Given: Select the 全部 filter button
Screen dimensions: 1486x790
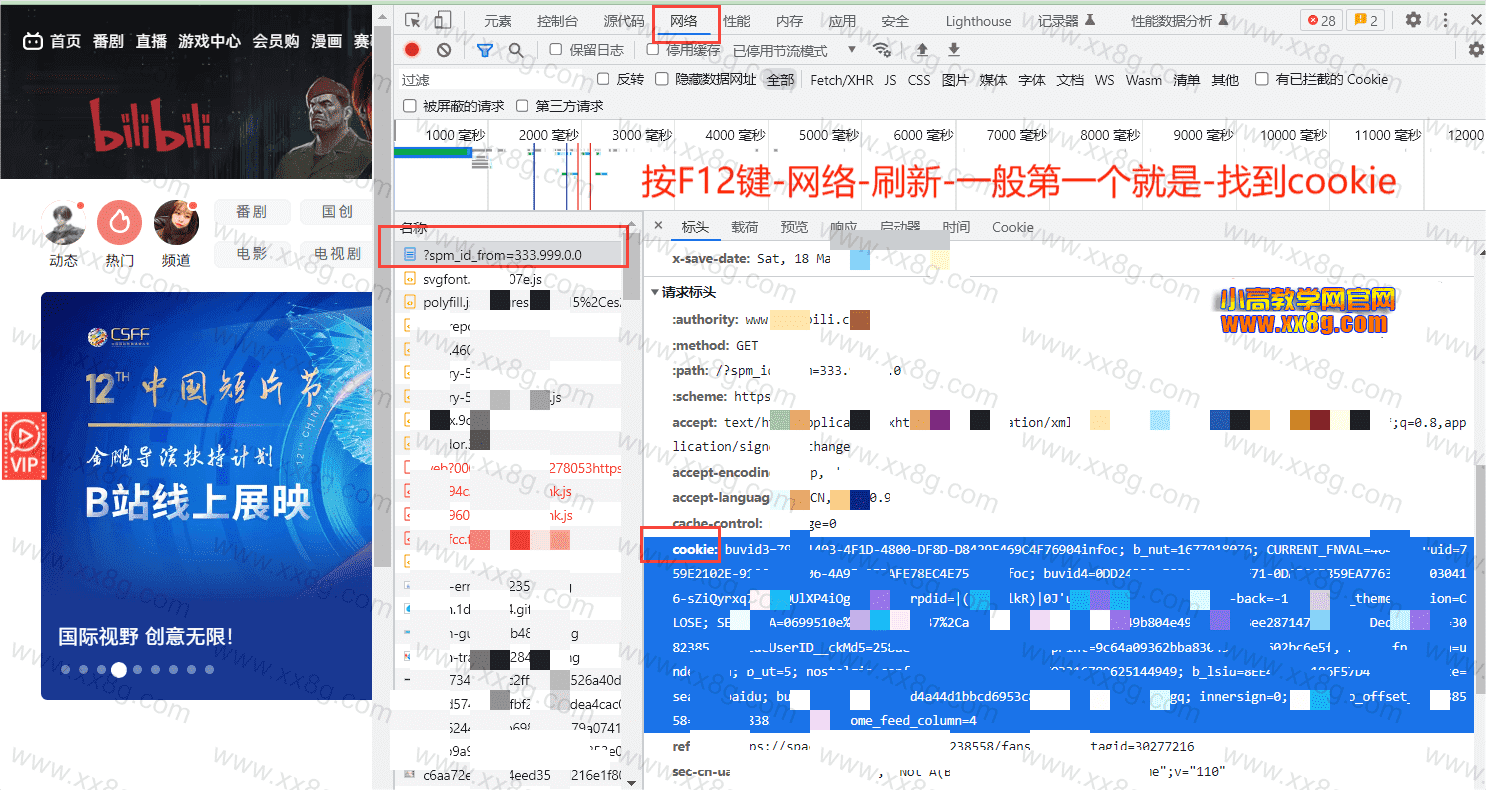Looking at the screenshot, I should coord(780,80).
